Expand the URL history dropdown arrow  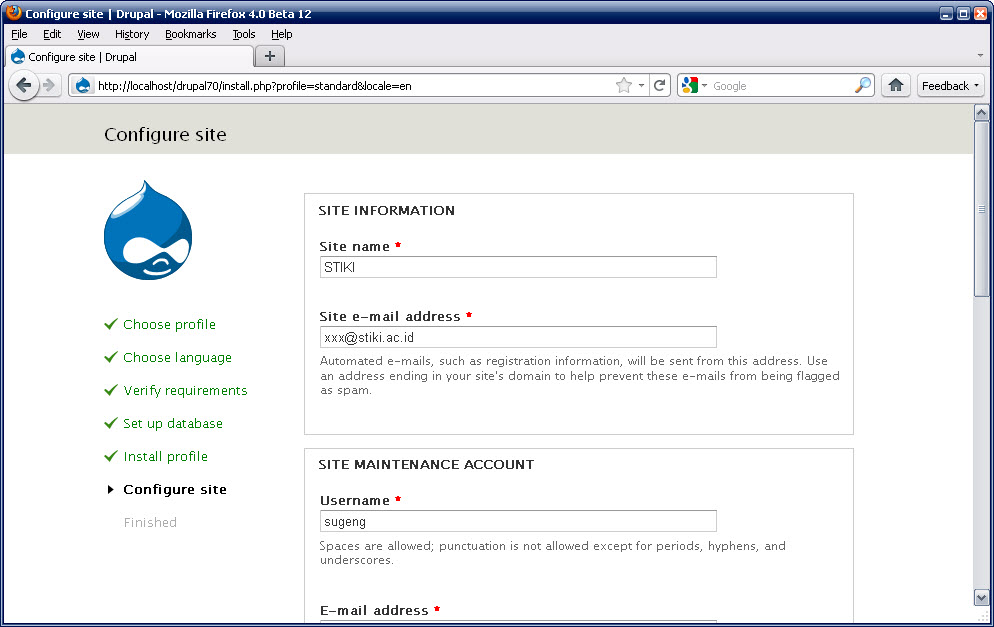[x=642, y=86]
